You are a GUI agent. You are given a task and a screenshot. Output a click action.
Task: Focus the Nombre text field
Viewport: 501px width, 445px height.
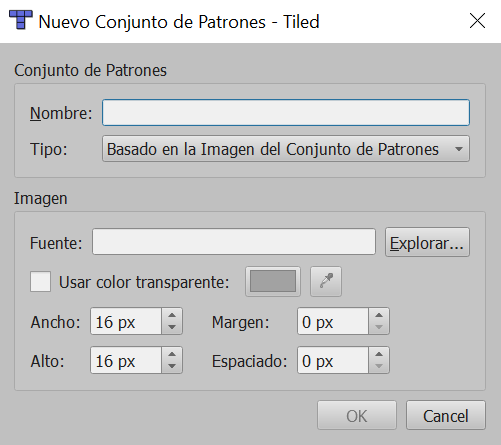click(286, 113)
